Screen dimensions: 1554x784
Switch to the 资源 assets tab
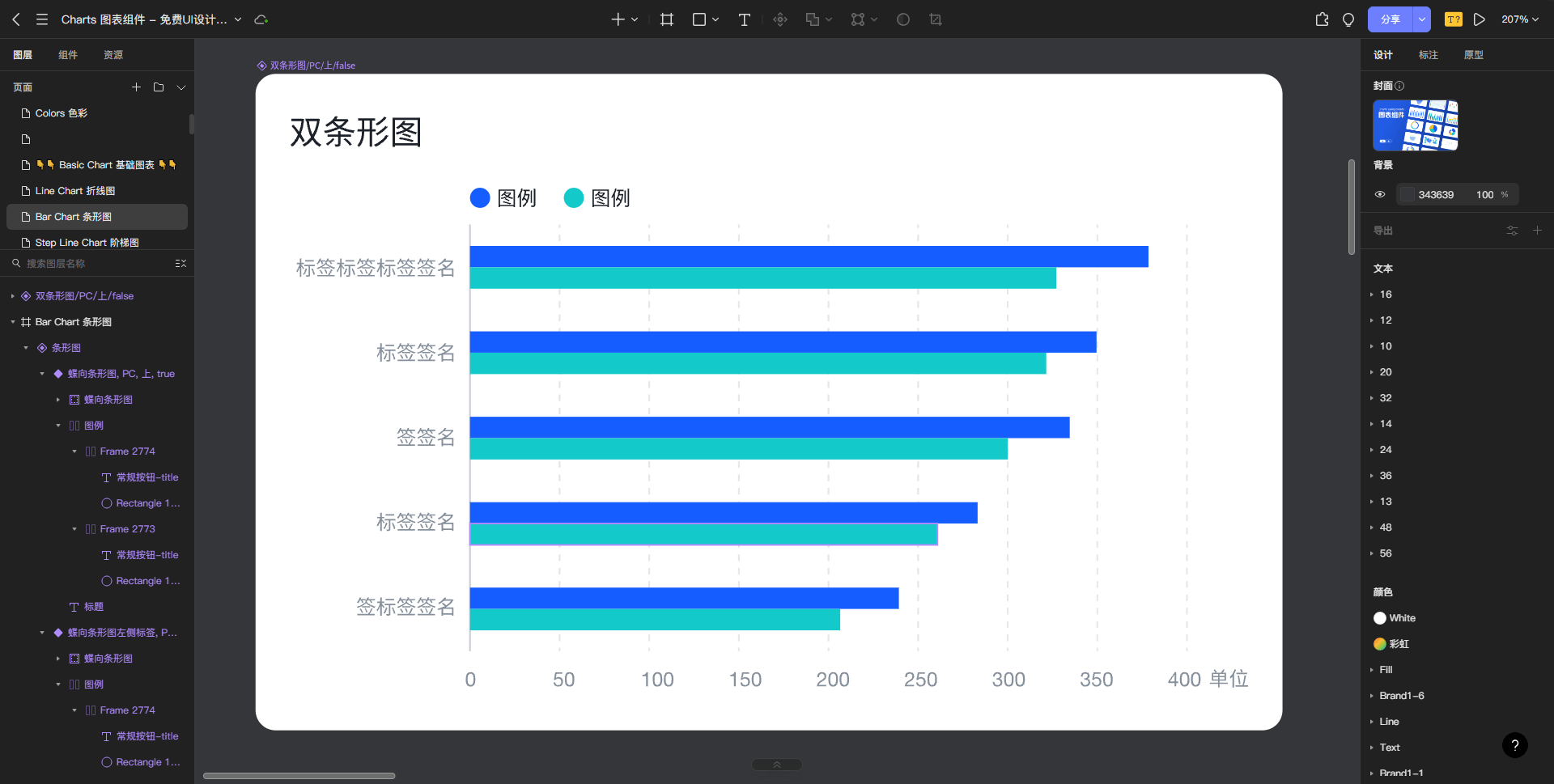coord(113,55)
